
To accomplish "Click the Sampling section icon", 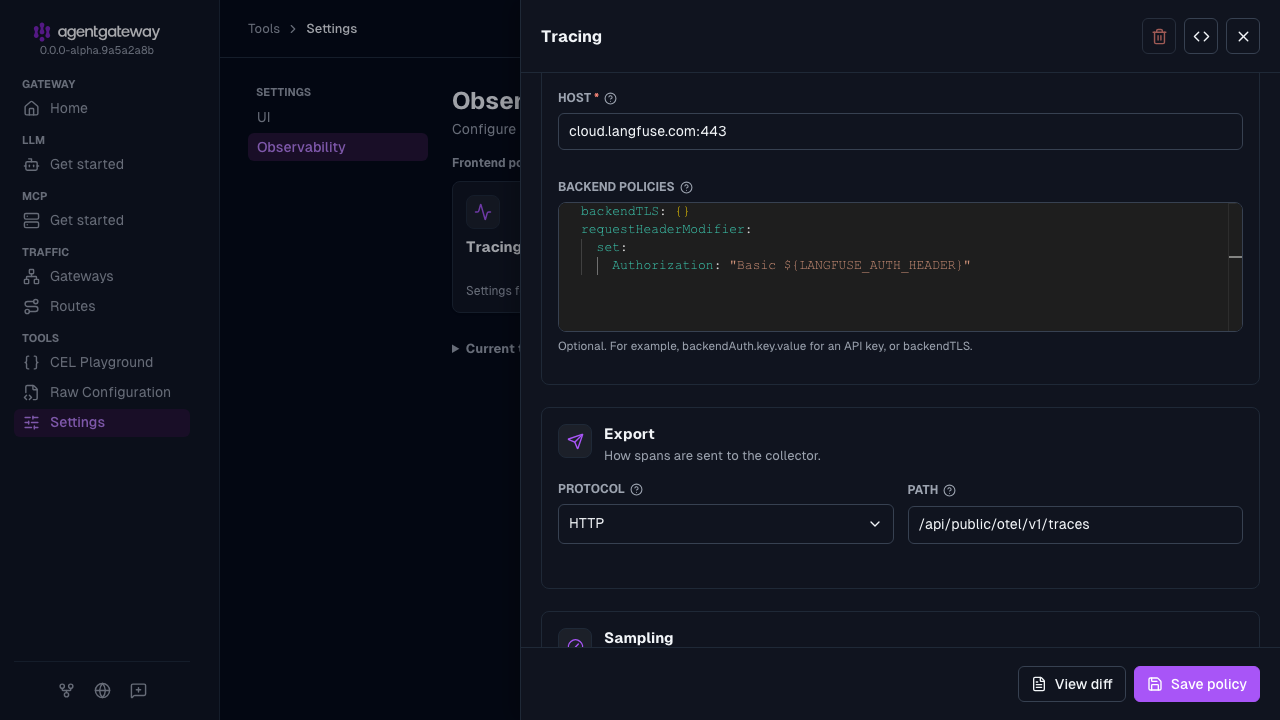I will pos(575,638).
